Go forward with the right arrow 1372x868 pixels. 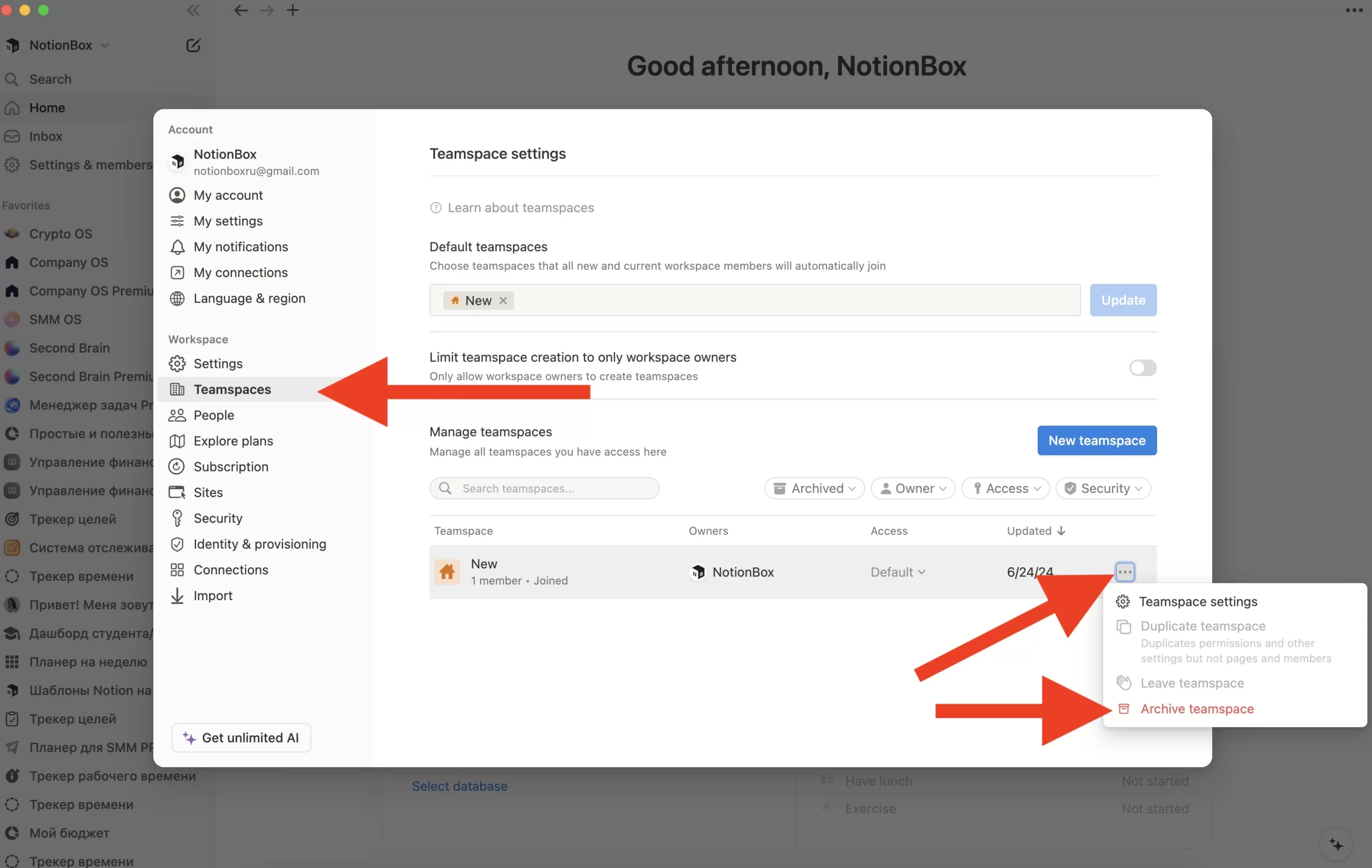click(267, 10)
